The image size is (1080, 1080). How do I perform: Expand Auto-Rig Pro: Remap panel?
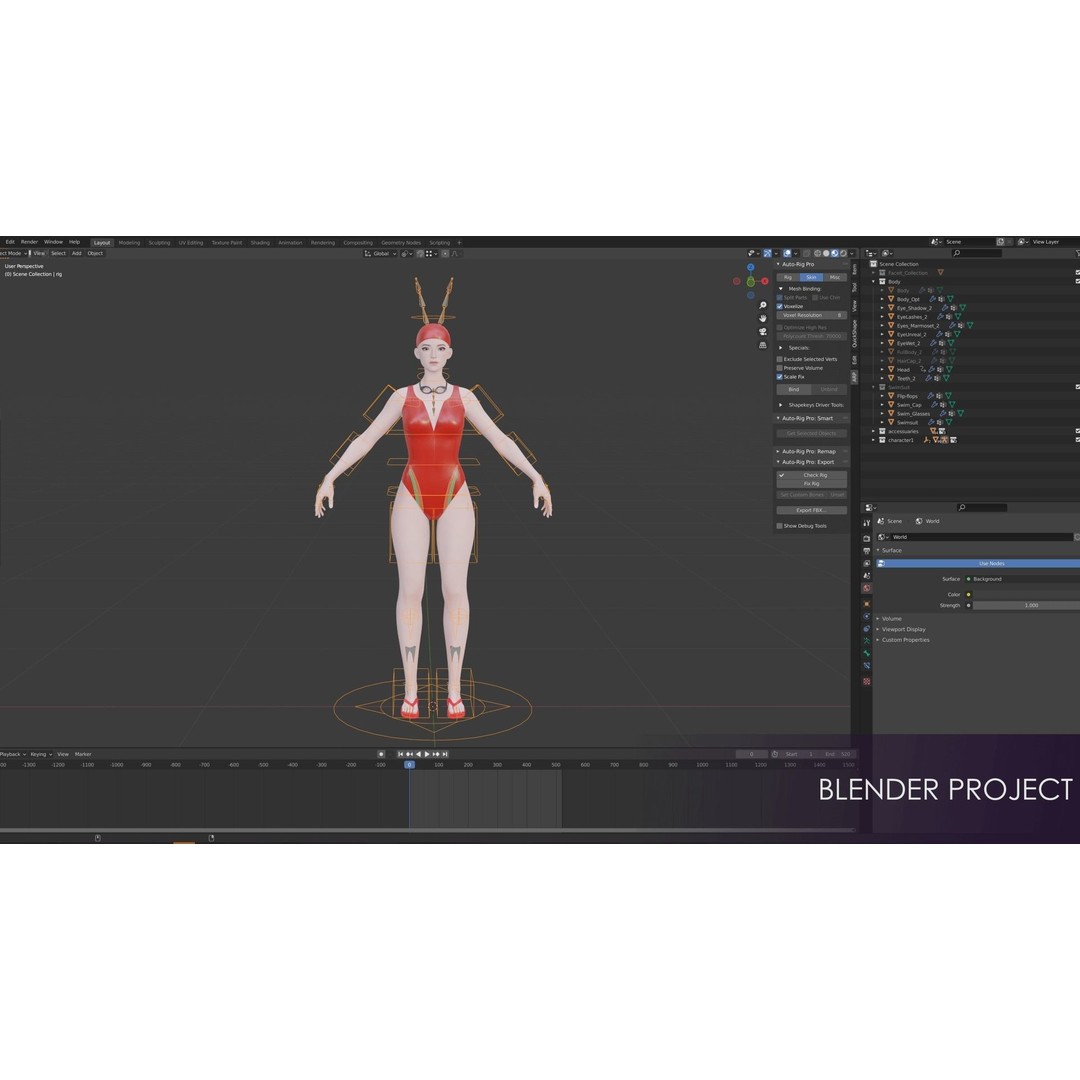(778, 451)
